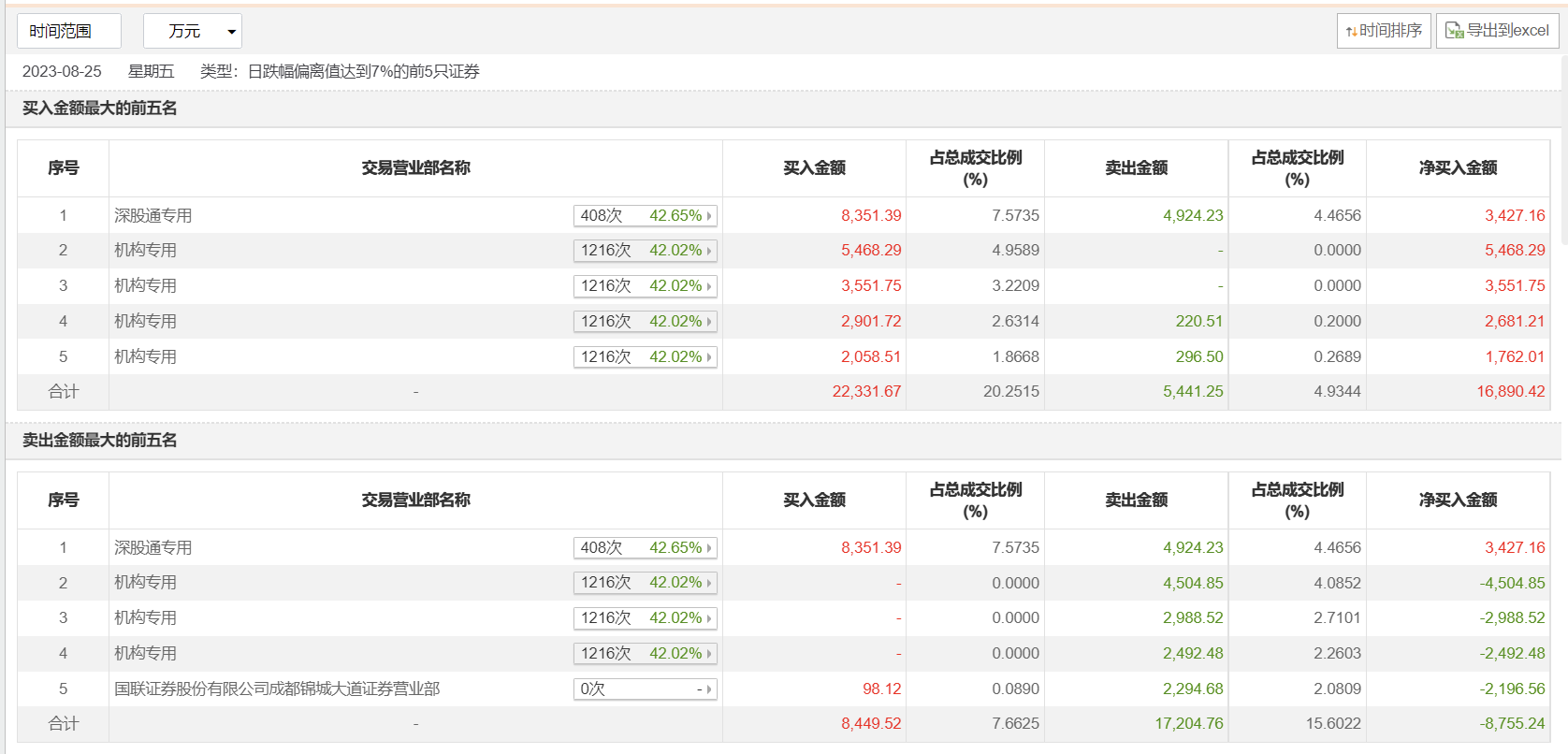
Task: Select 机构专用 in buy table row 3
Action: (146, 286)
